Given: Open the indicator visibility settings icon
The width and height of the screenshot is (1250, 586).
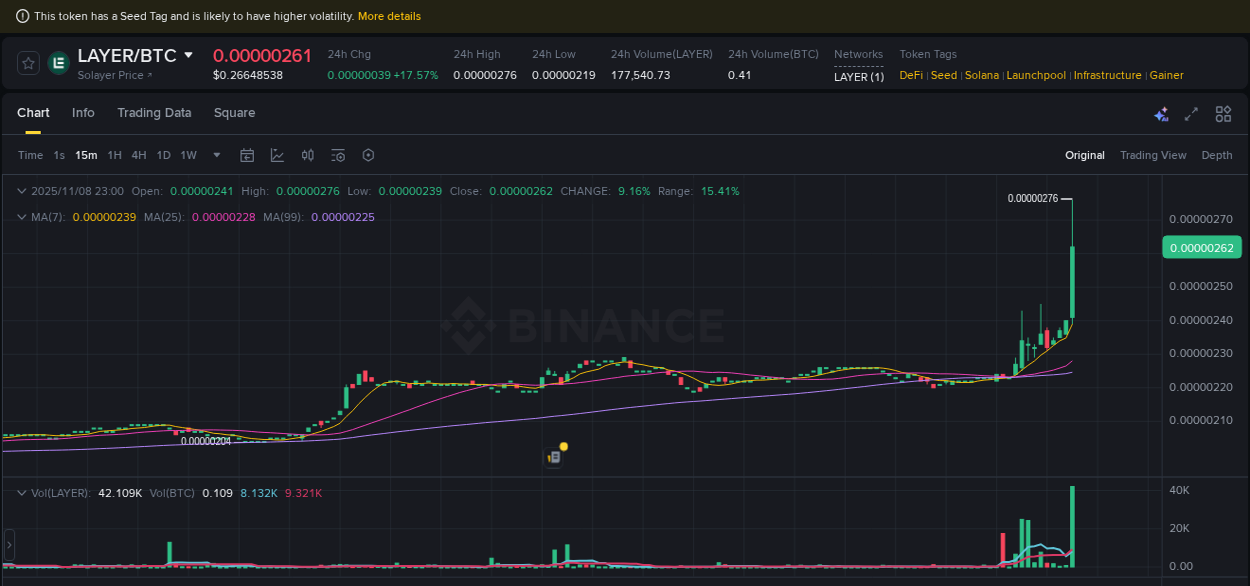Looking at the screenshot, I should [x=337, y=155].
